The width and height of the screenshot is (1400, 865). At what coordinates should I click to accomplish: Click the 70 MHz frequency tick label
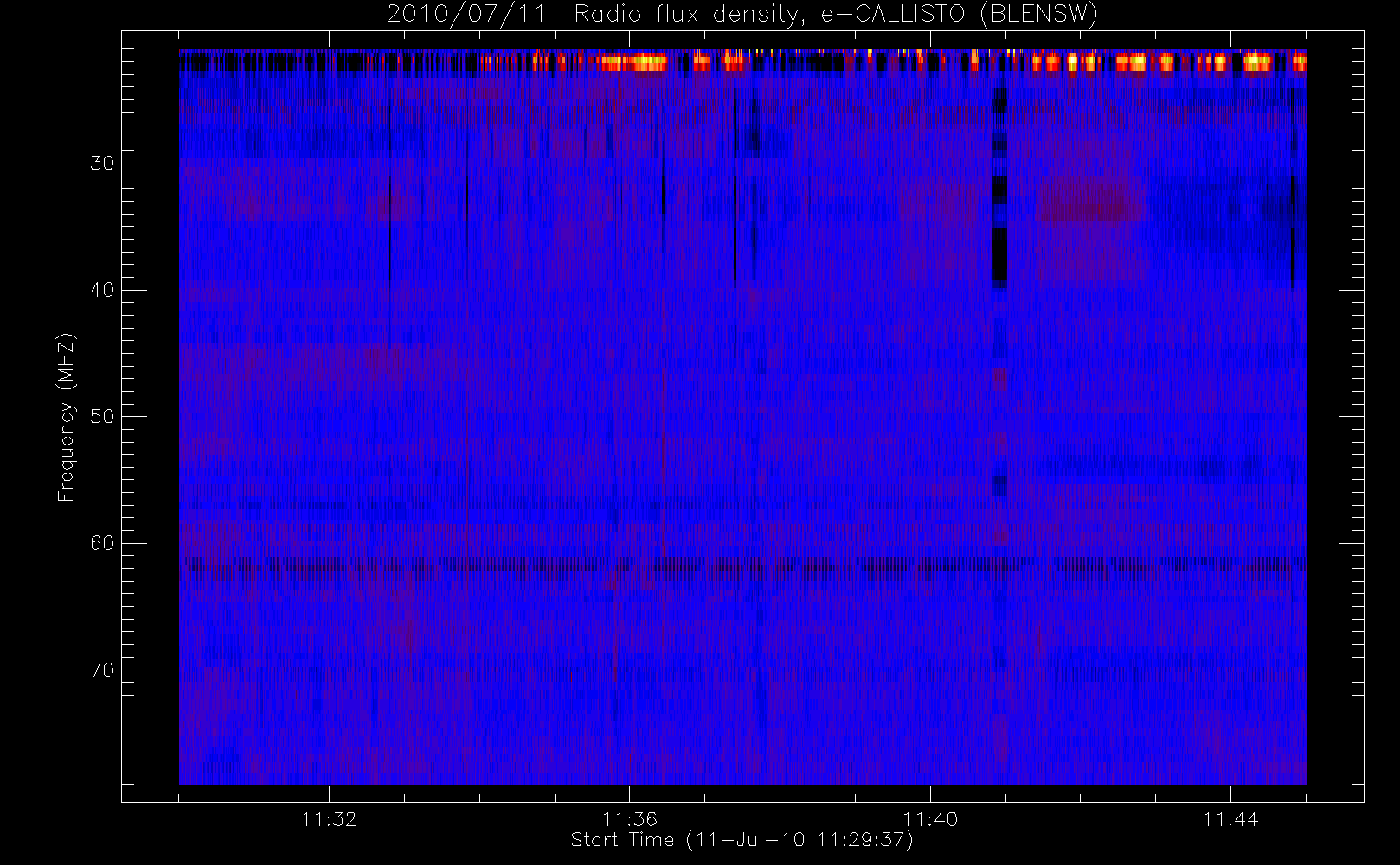(x=102, y=670)
